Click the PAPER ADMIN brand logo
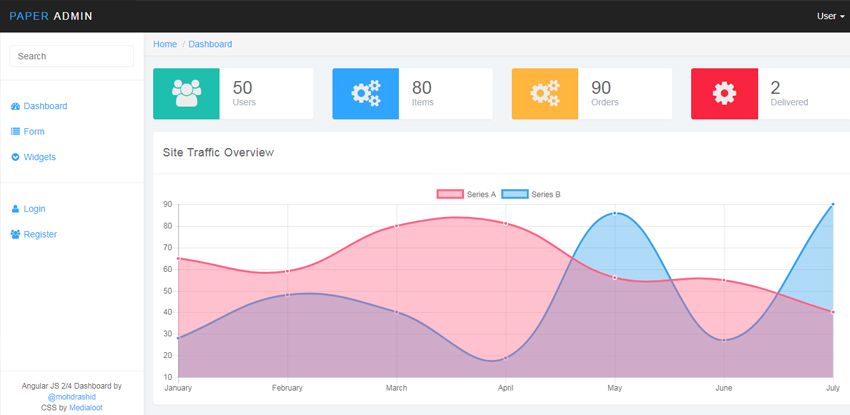850x415 pixels. (51, 16)
